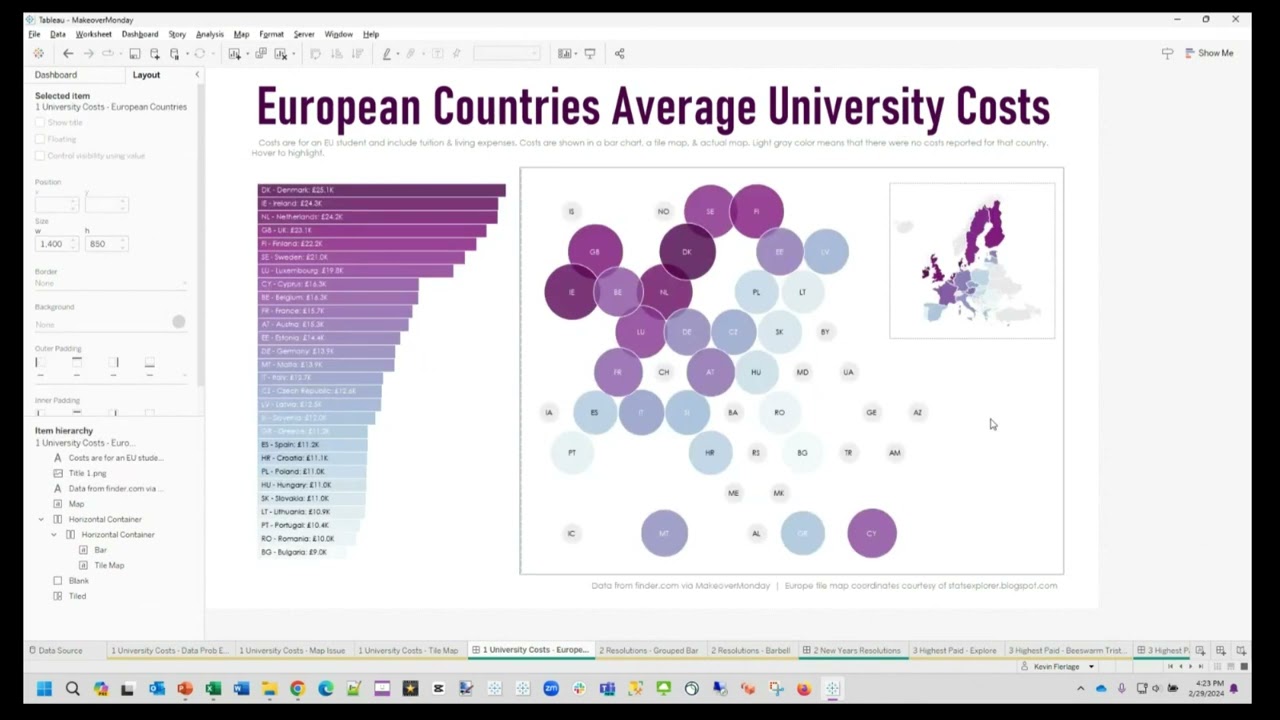Open the 1 University Costs - Tile Map tab
Viewport: 1280px width, 720px height.
(x=408, y=650)
